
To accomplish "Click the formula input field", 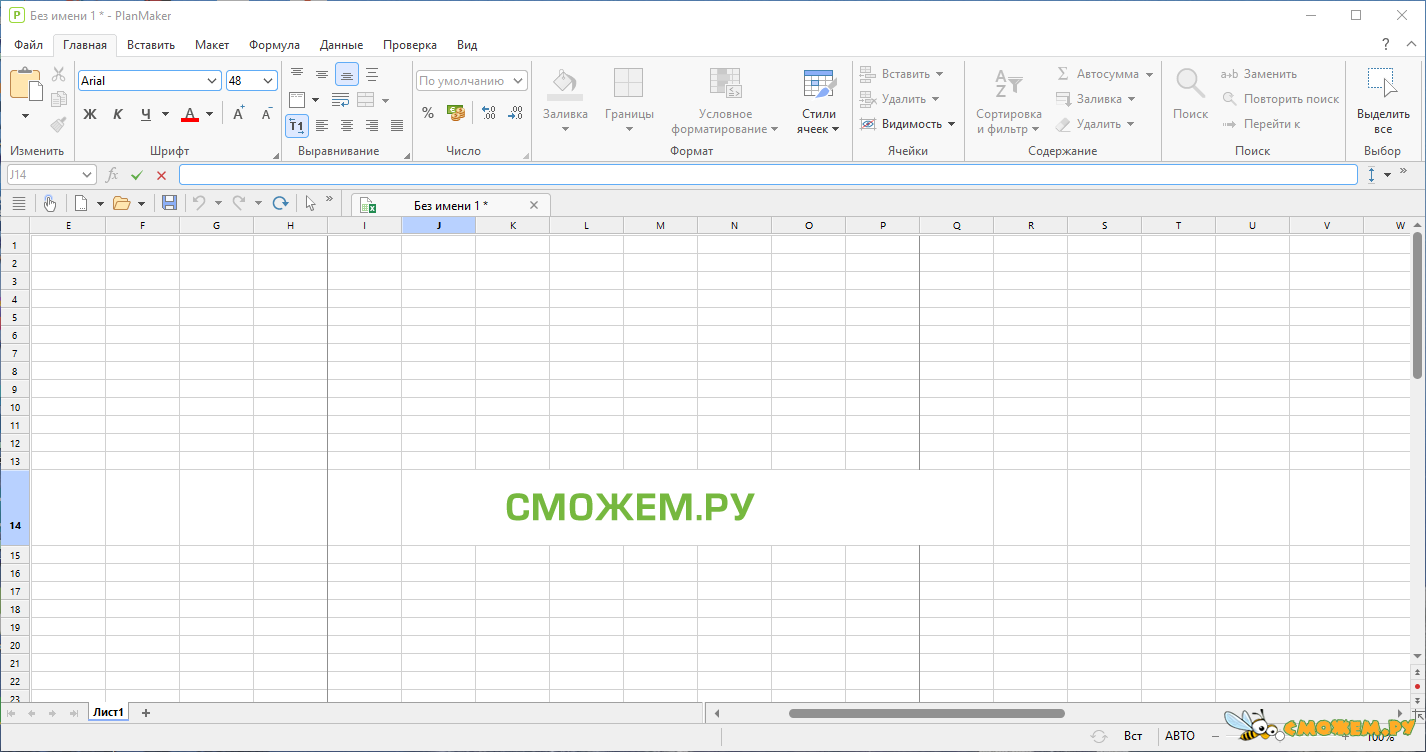I will (768, 175).
